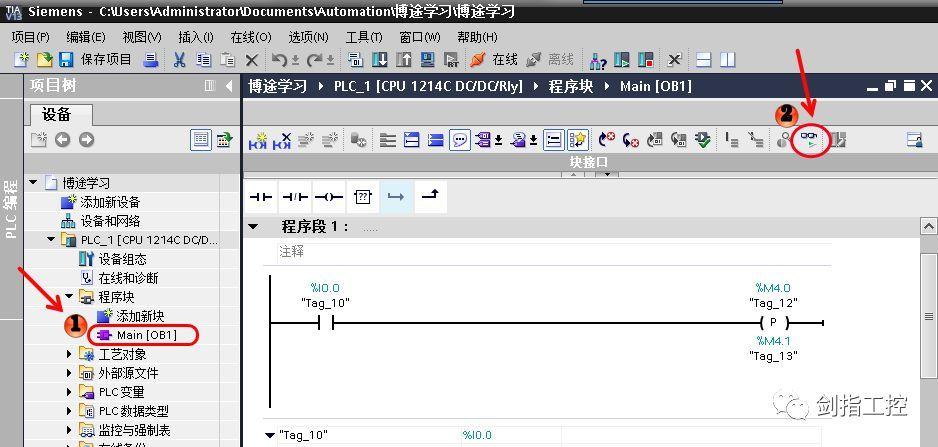The width and height of the screenshot is (938, 447).
Task: Split editor space horizontally
Action: tap(704, 59)
